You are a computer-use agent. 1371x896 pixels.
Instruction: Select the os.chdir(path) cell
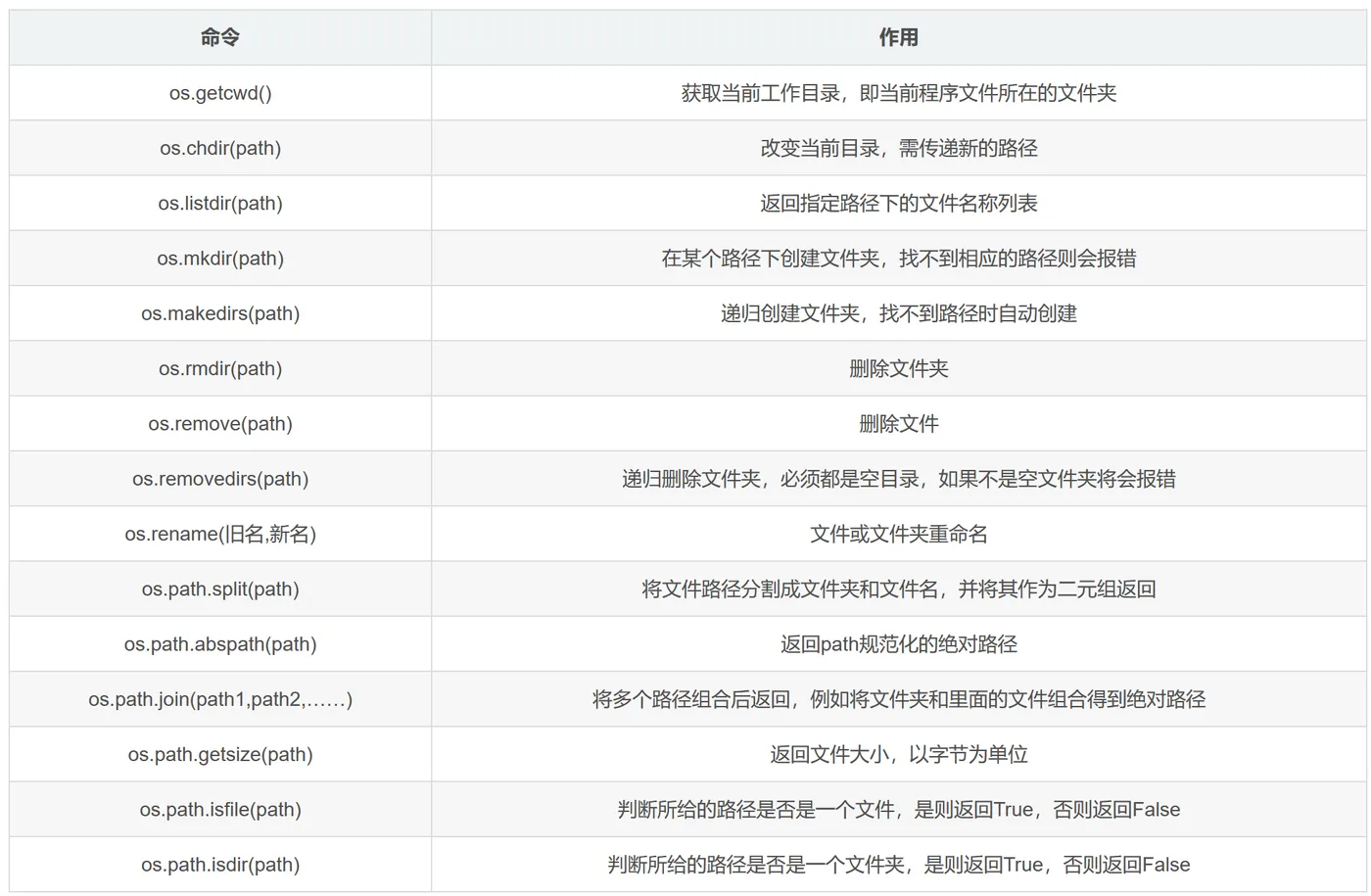220,148
